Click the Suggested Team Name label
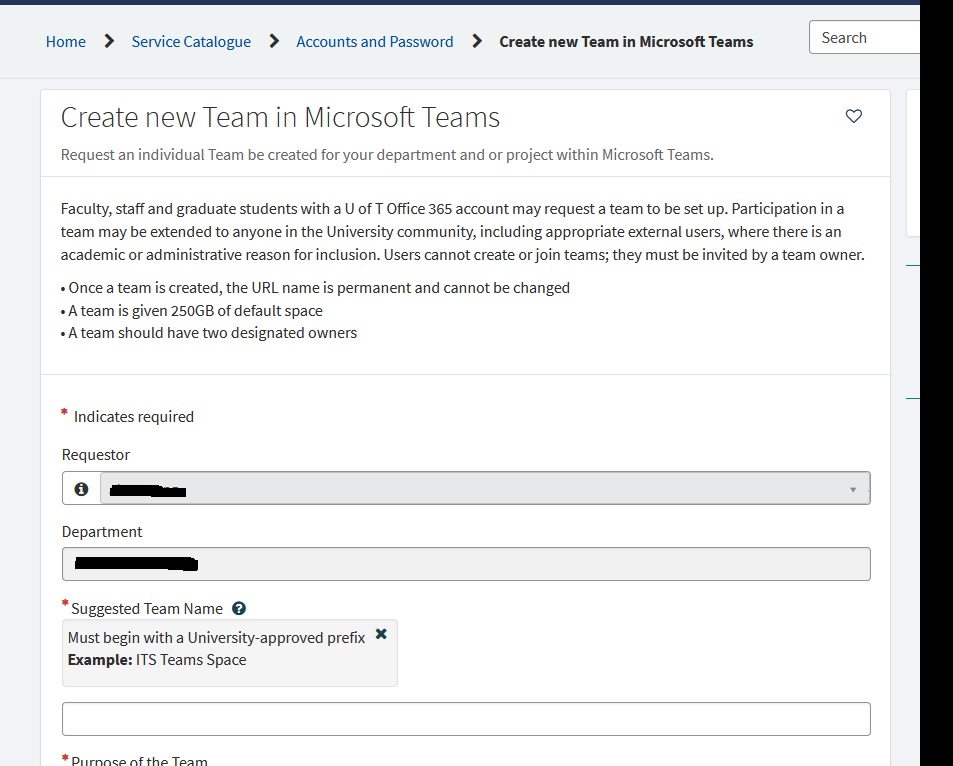 tap(148, 608)
